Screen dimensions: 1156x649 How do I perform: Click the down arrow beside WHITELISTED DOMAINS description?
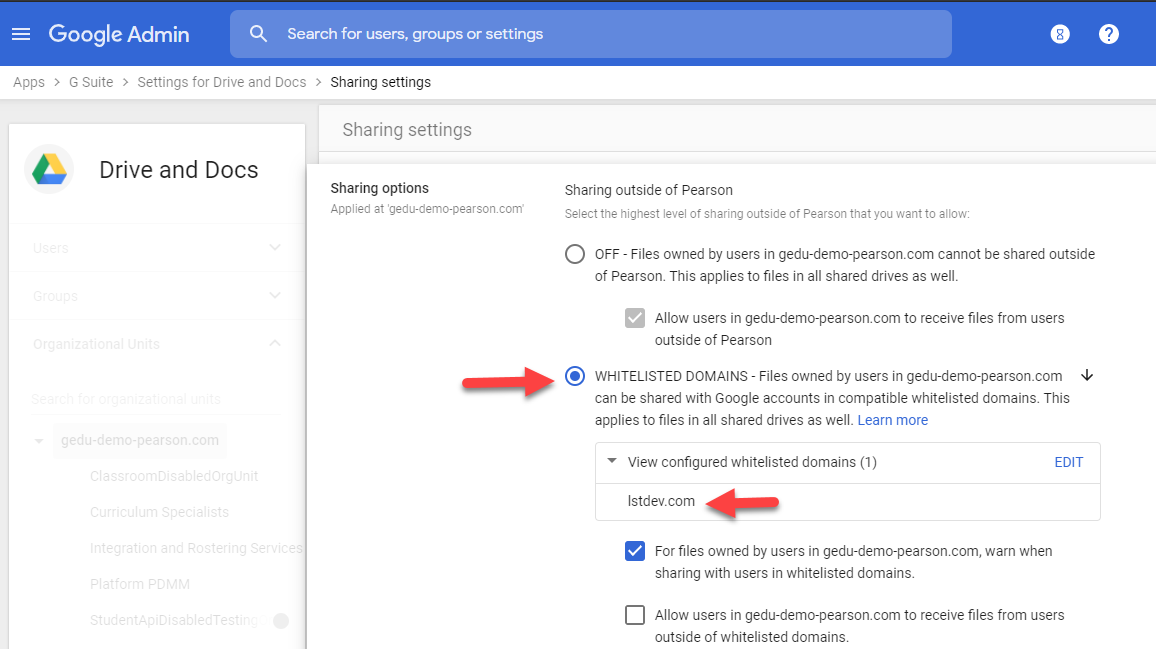tap(1087, 375)
